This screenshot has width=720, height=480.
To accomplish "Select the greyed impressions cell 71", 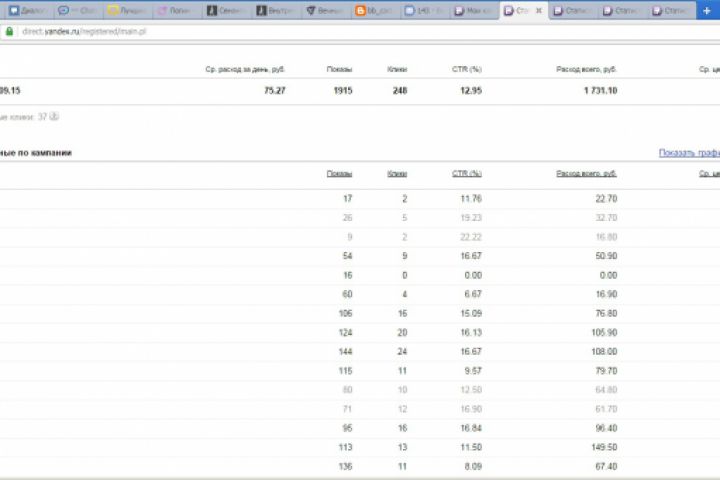I will coord(348,409).
